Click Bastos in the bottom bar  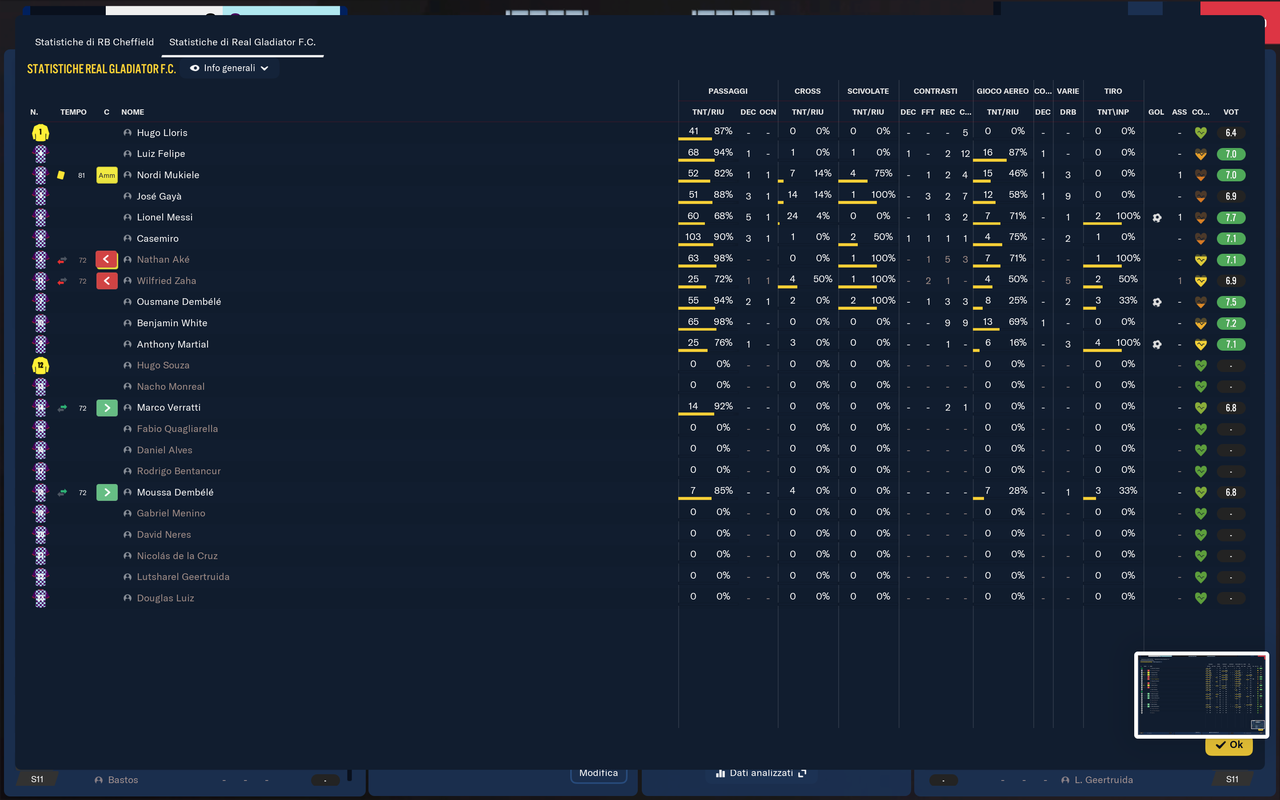tap(123, 780)
